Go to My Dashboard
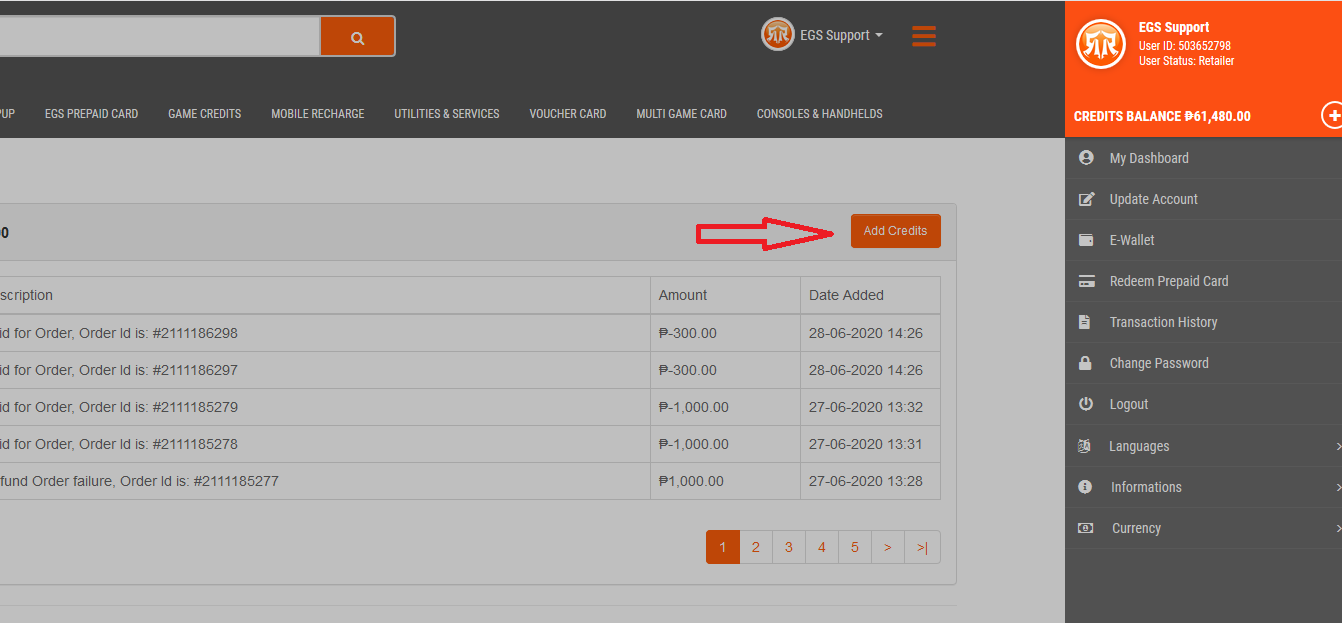The height and width of the screenshot is (623, 1342). pyautogui.click(x=1149, y=158)
